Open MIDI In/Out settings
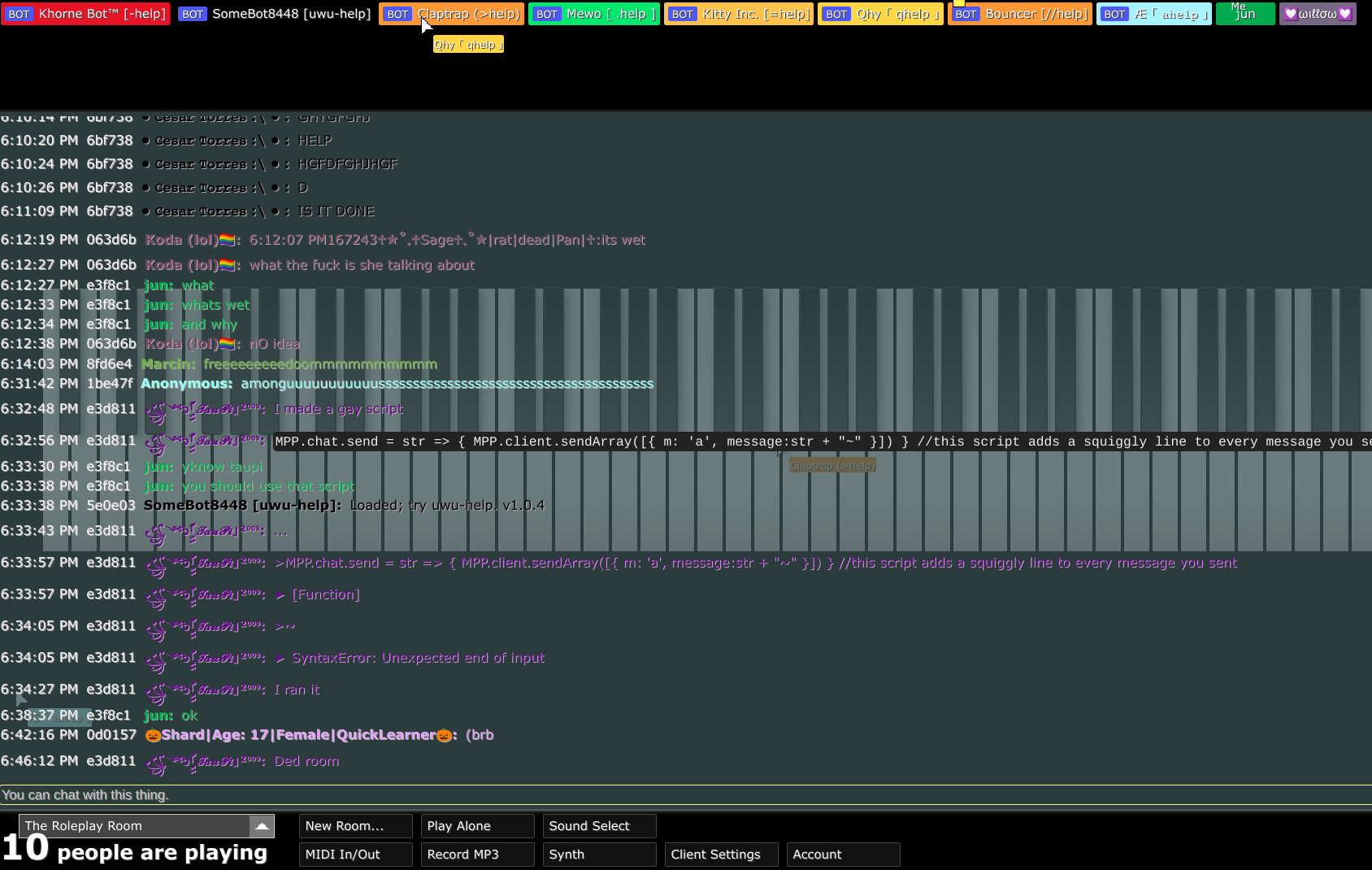Image resolution: width=1372 pixels, height=870 pixels. tap(355, 855)
